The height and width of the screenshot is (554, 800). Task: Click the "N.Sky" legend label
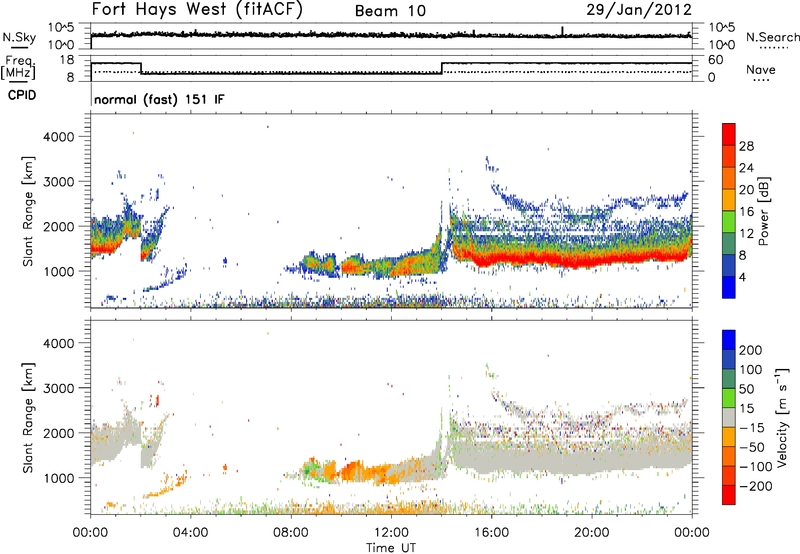click(x=19, y=37)
